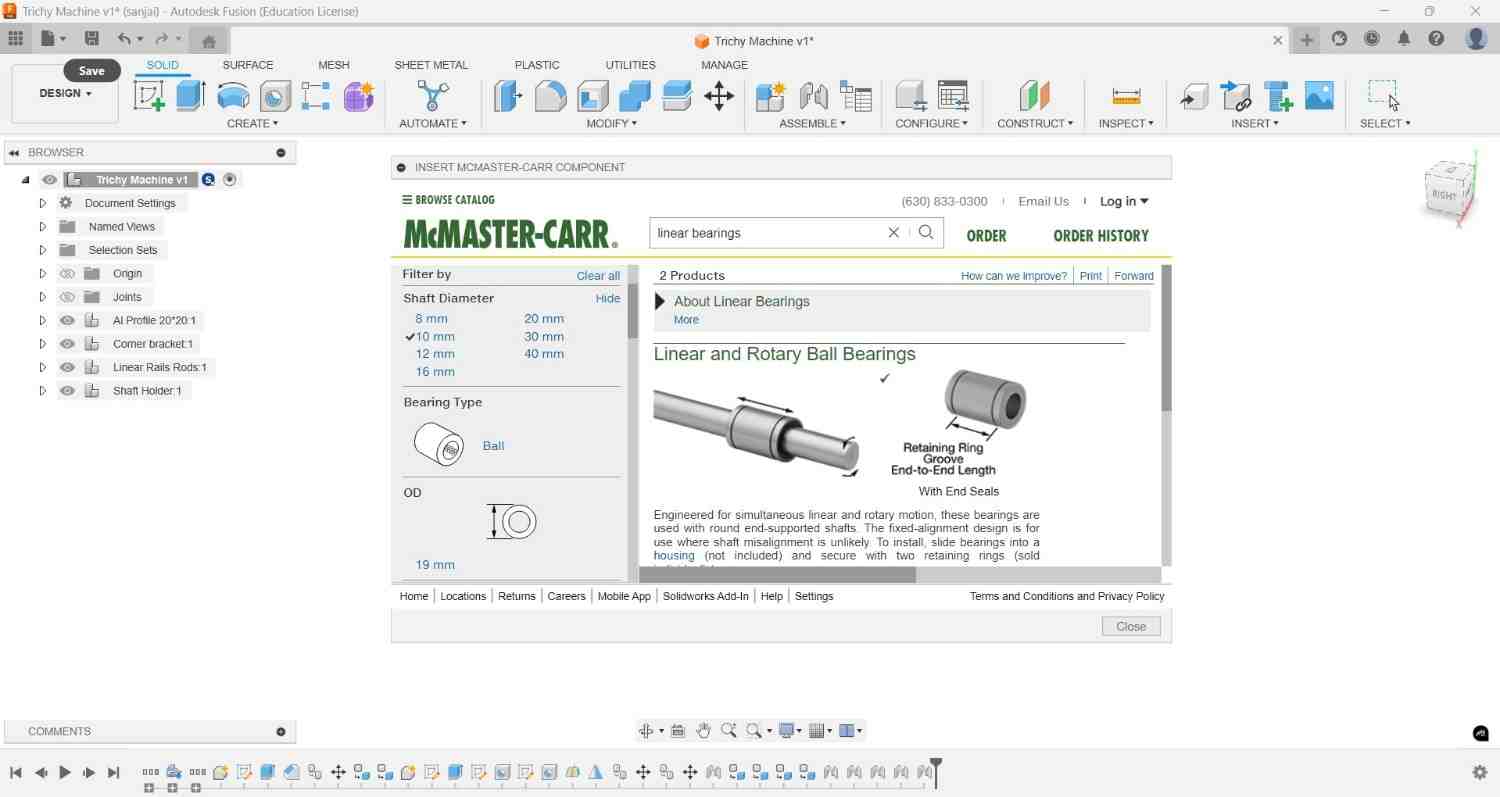Insert a Canvas image
This screenshot has width=1500, height=797.
1319,96
